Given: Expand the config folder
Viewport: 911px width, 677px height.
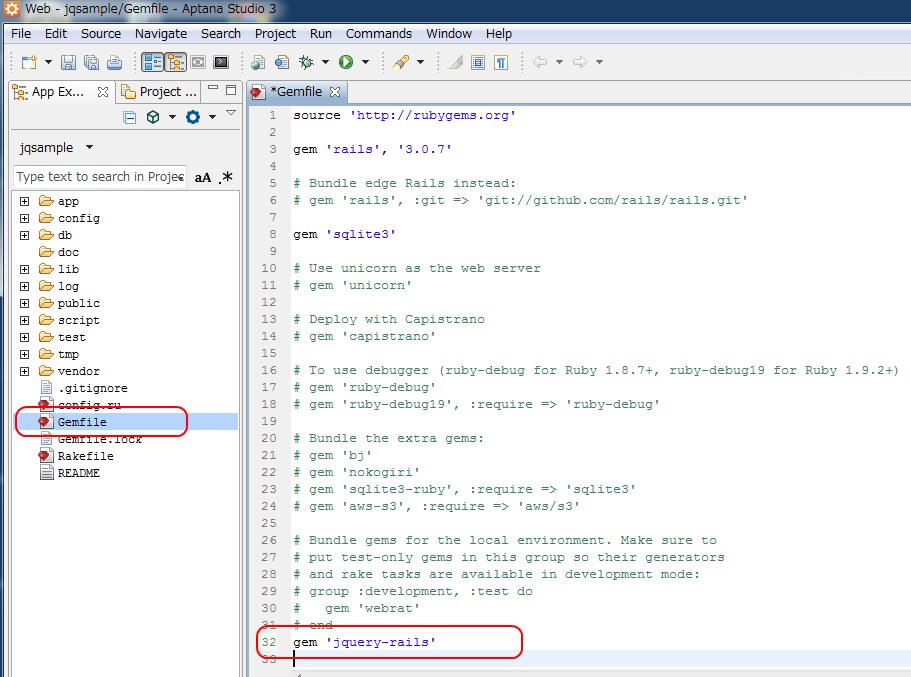Looking at the screenshot, I should [24, 218].
